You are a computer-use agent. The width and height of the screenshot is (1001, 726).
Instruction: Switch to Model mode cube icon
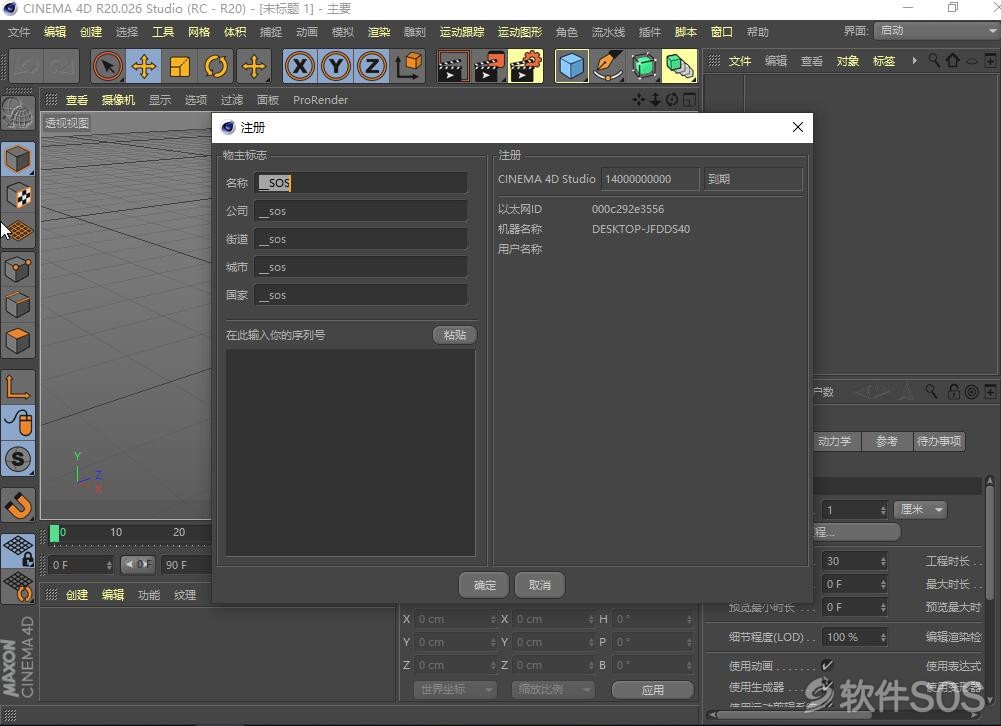18,160
